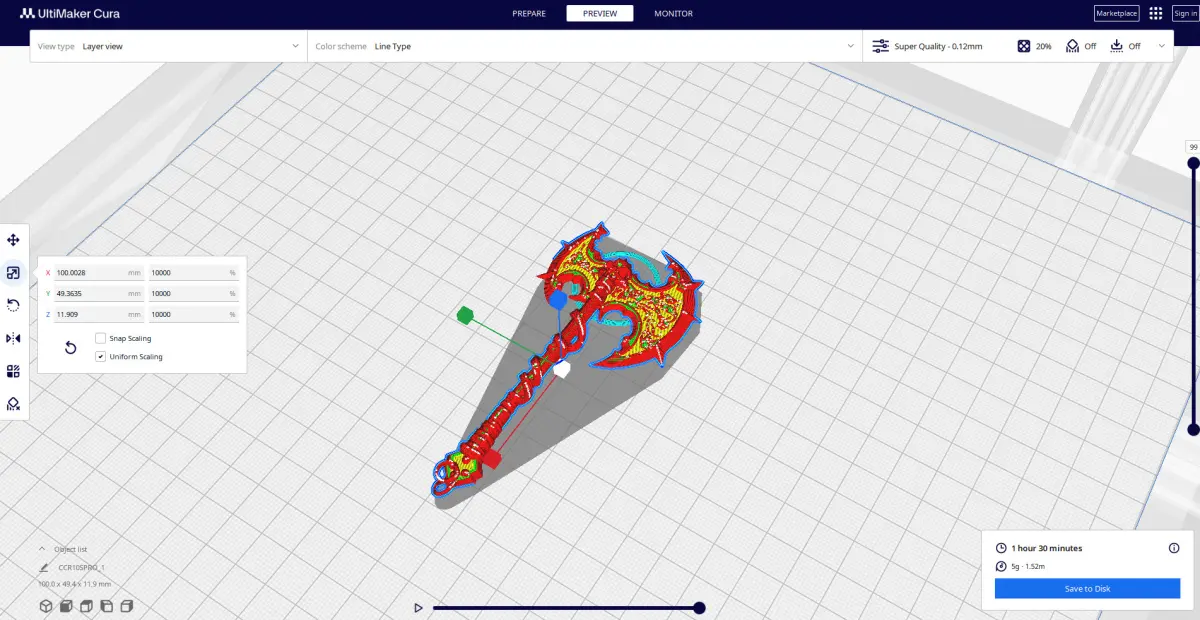
Task: Click the clock icon beside print time
Action: [x=1002, y=548]
